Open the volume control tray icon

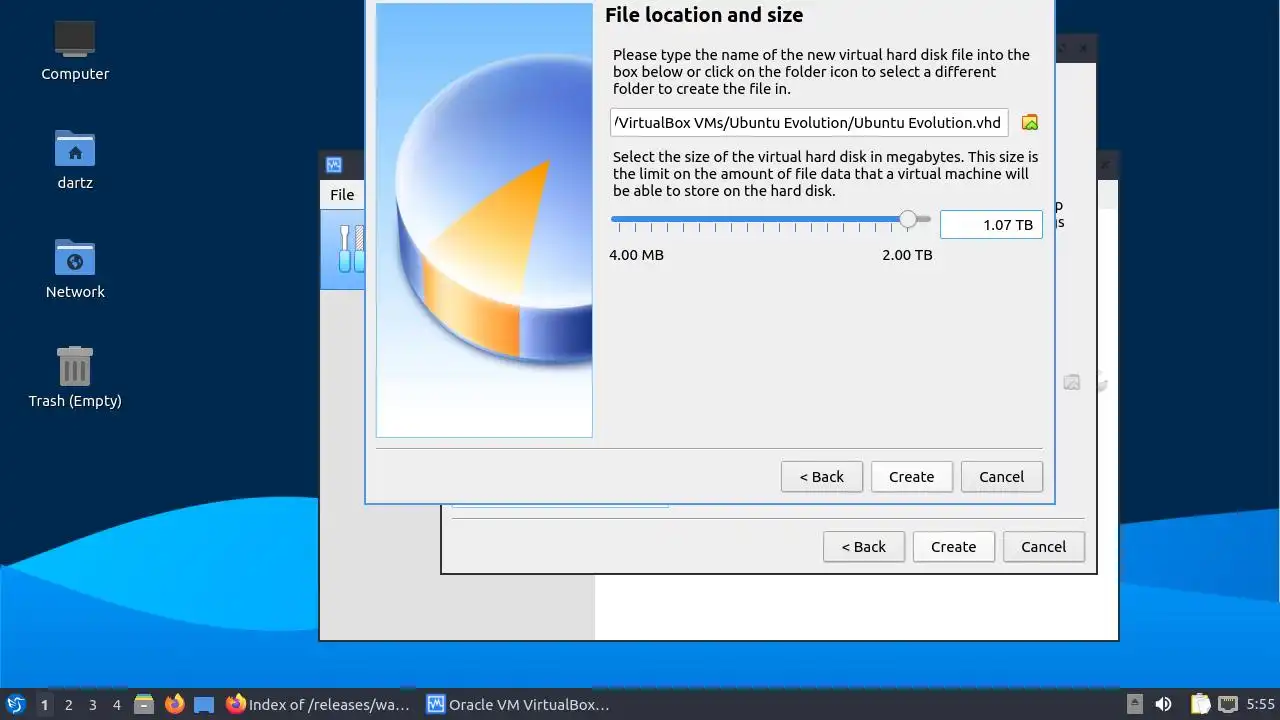click(x=1163, y=704)
